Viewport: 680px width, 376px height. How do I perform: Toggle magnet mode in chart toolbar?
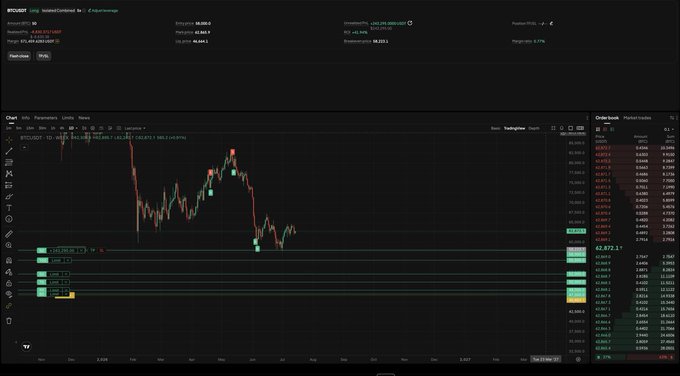point(9,260)
